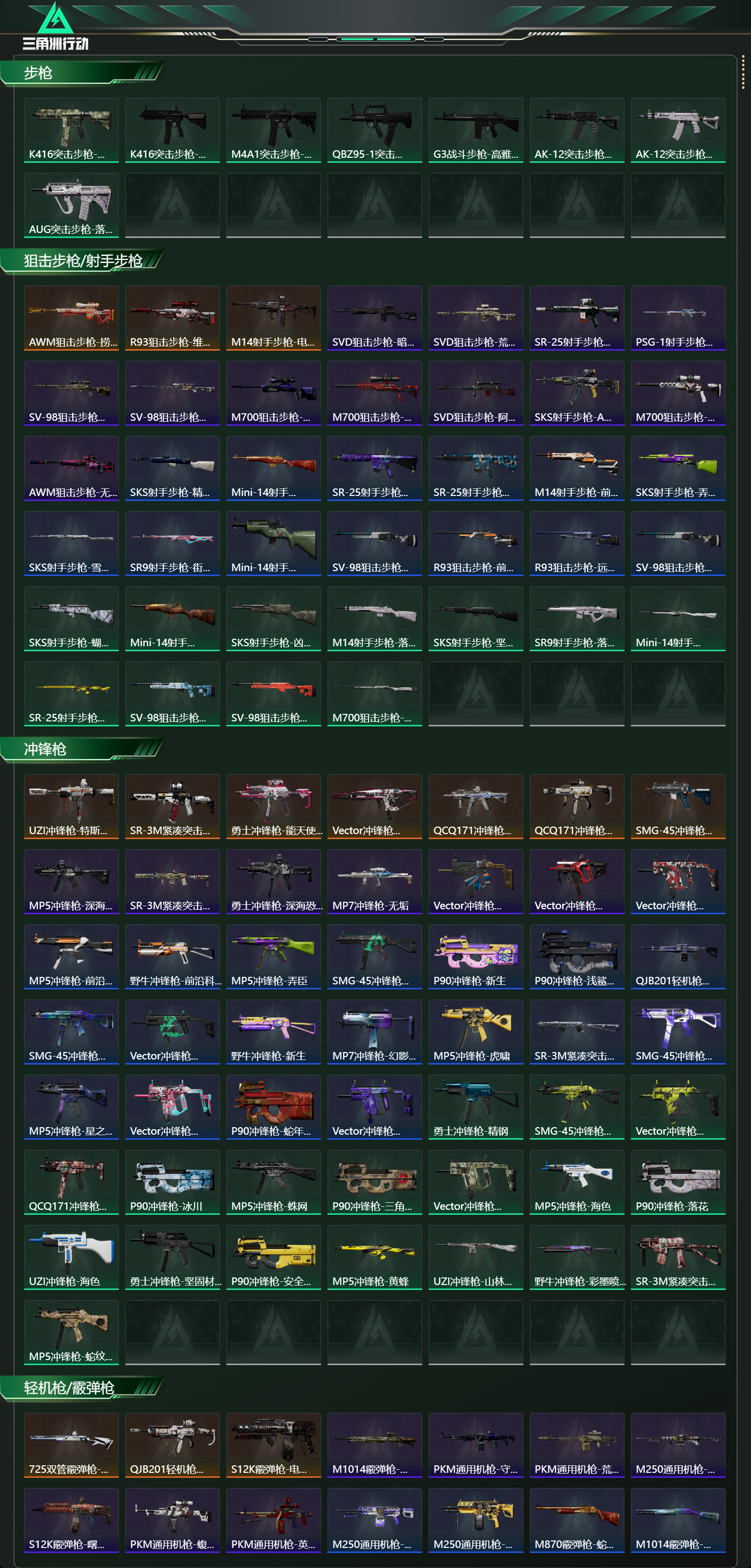The image size is (751, 1568).
Task: Select the empty slot after M700狙击步枪 tile
Action: [476, 694]
